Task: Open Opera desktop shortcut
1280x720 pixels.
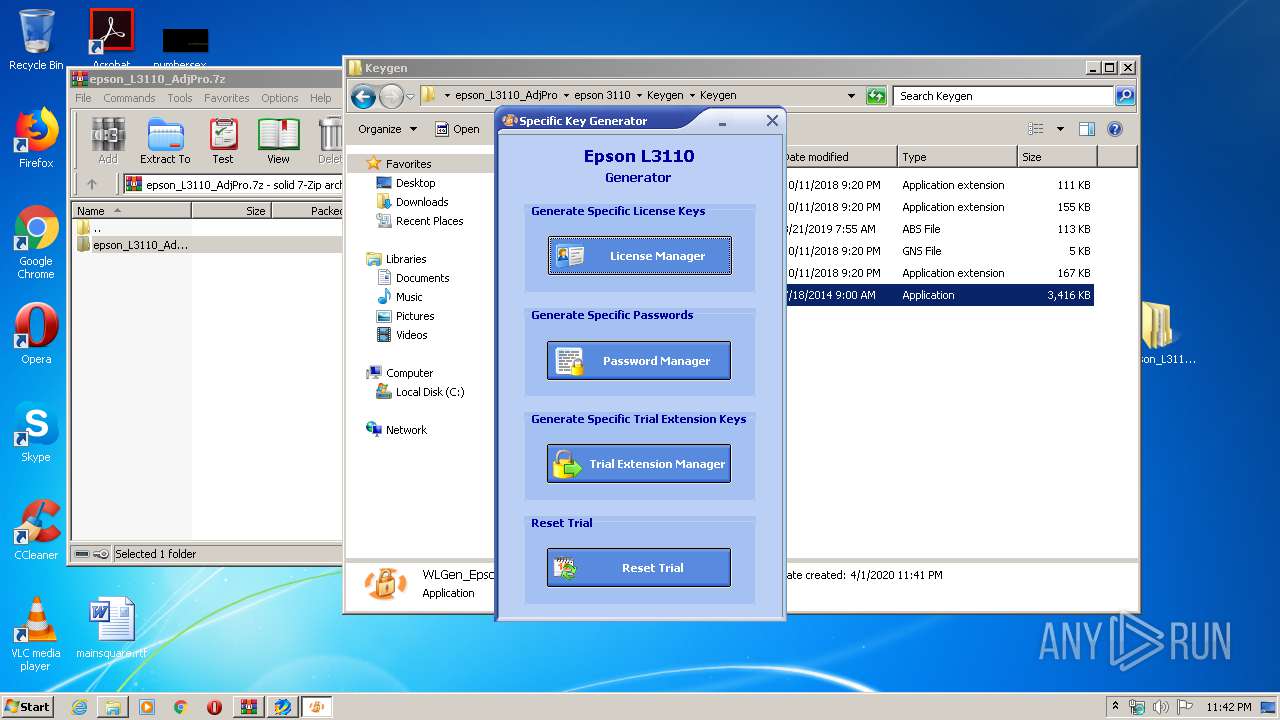Action: pyautogui.click(x=36, y=334)
